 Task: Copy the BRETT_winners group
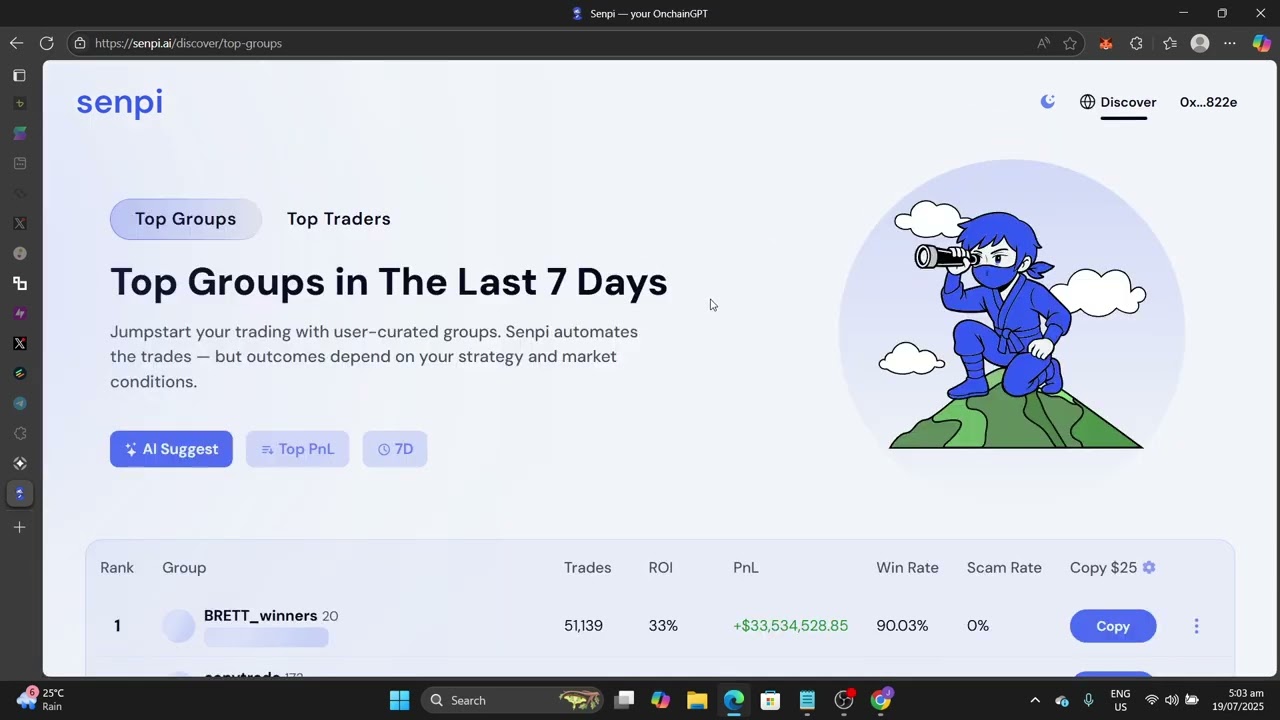pos(1113,626)
